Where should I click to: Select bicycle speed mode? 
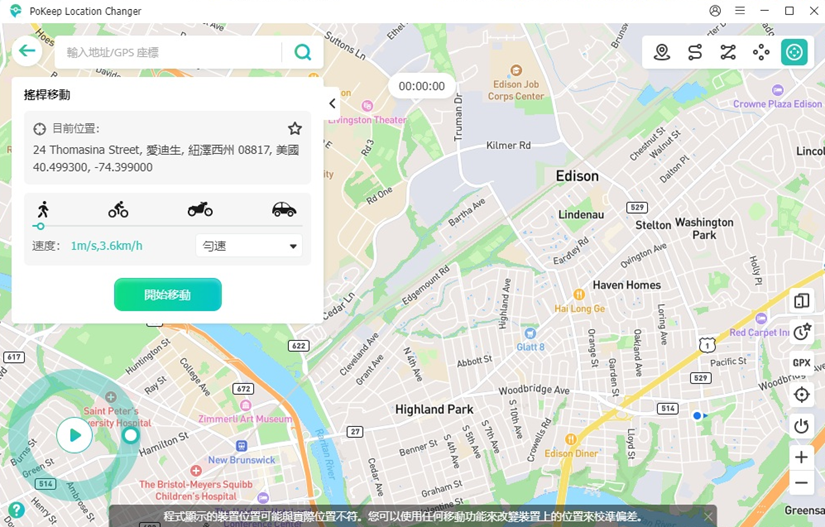click(118, 210)
